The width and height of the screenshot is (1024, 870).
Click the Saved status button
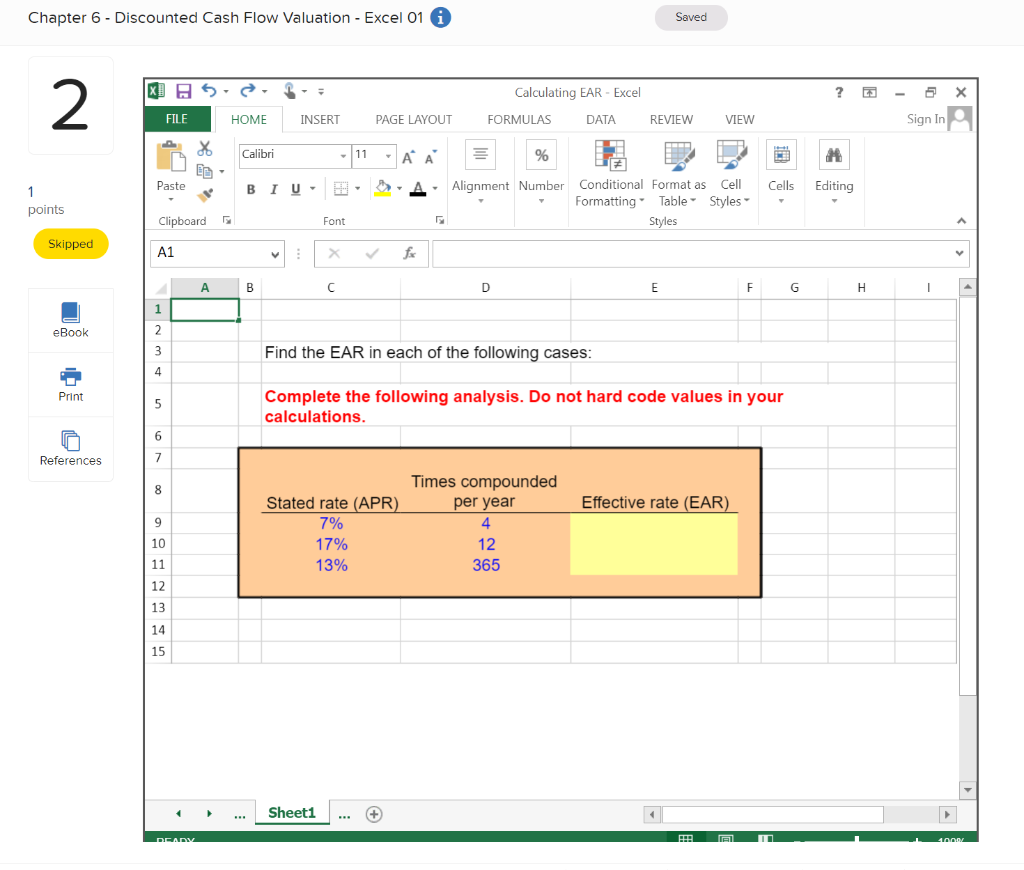tap(691, 17)
